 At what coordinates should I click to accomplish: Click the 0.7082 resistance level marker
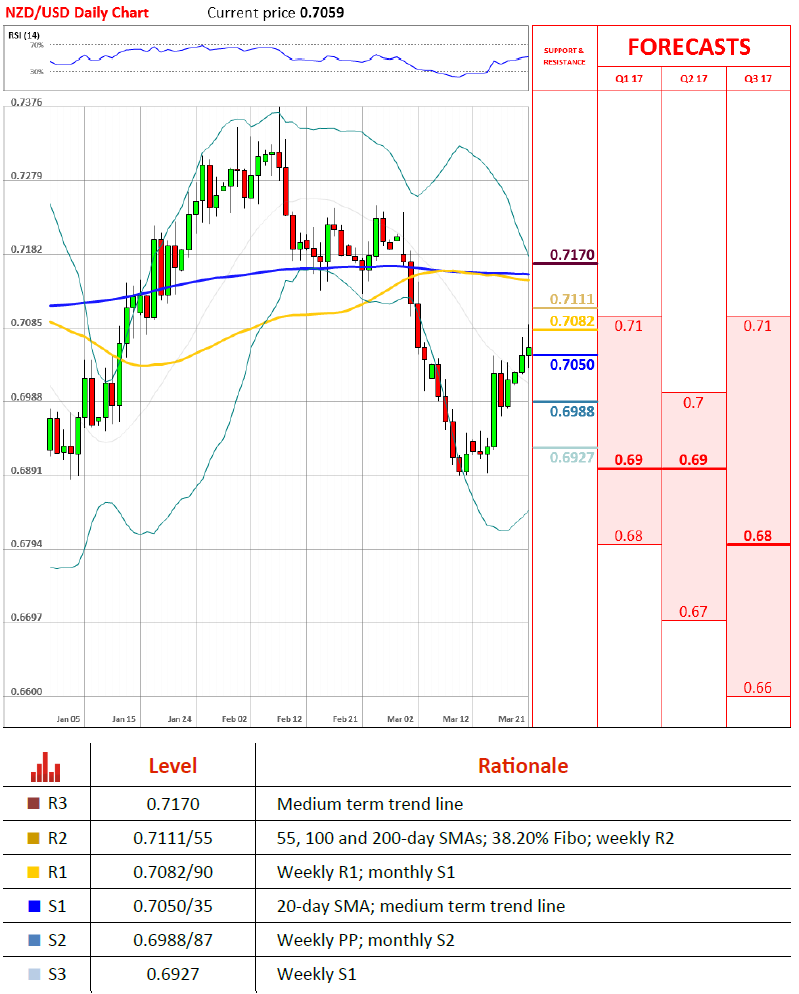click(572, 321)
